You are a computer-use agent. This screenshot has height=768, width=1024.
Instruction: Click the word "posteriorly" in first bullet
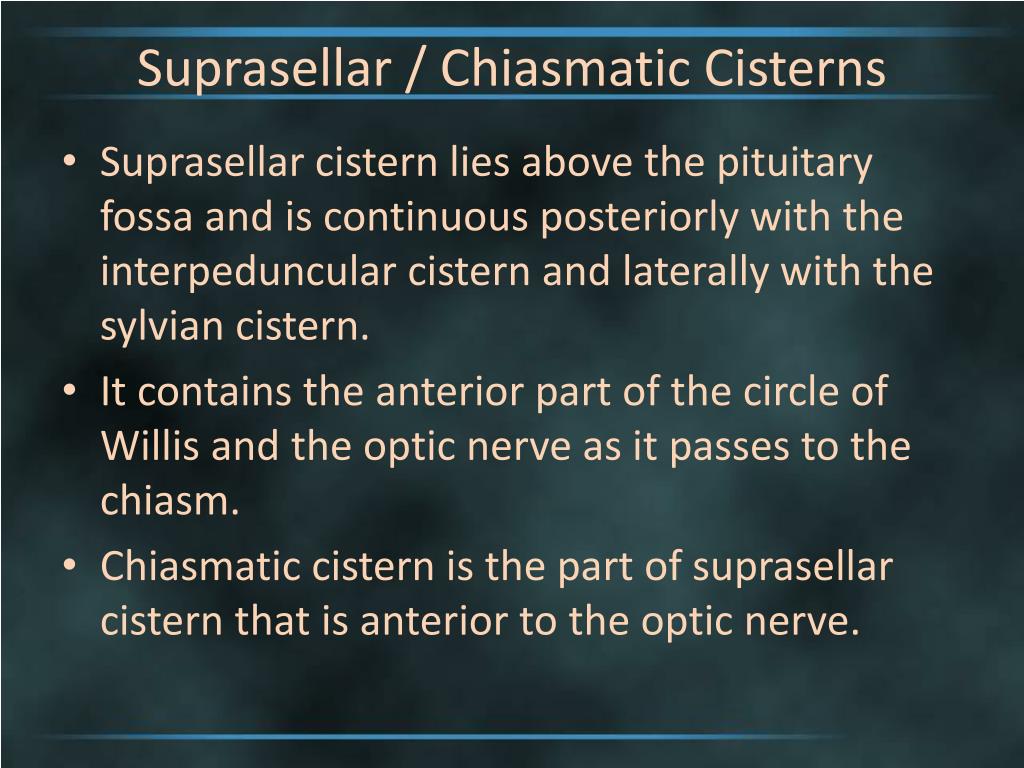click(x=639, y=217)
